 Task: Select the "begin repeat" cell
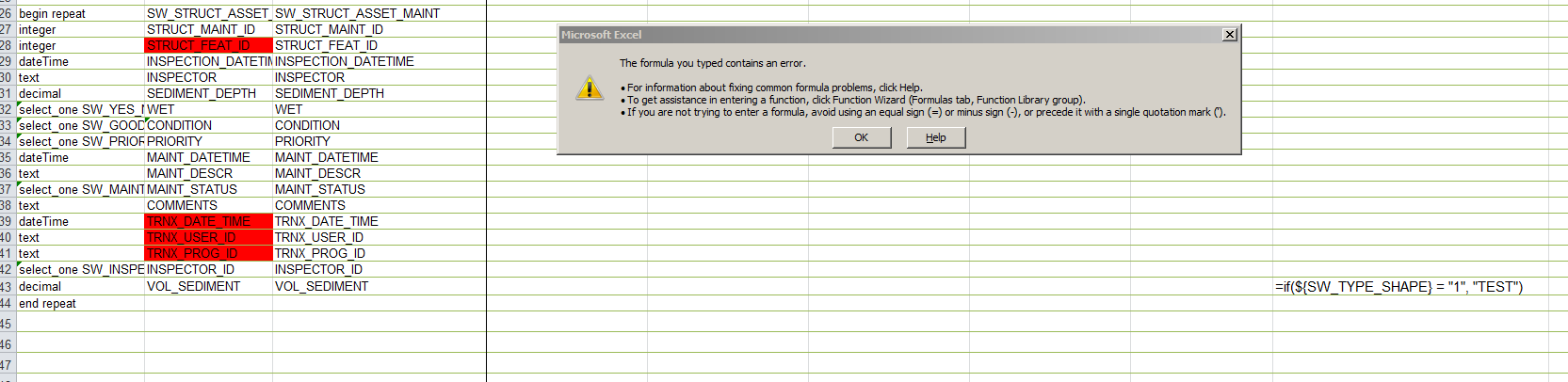point(79,13)
